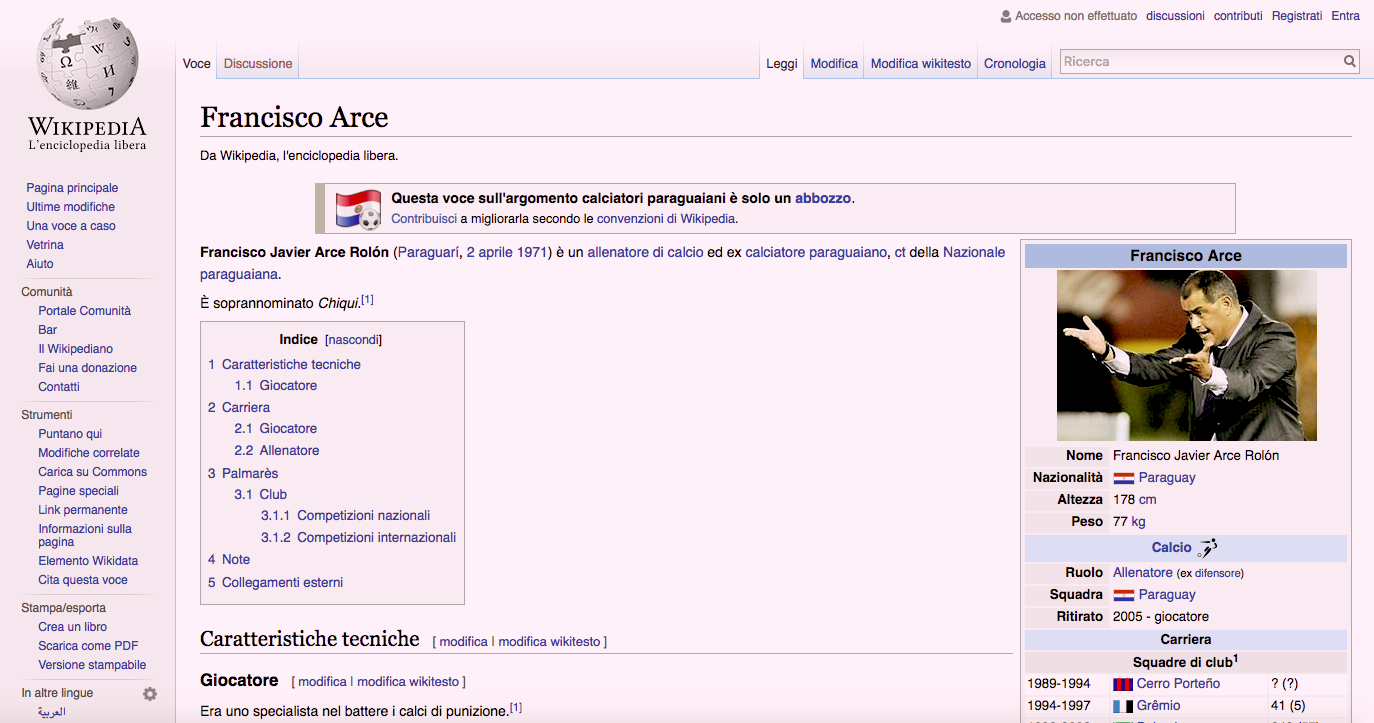Viewport: 1374px width, 723px height.
Task: Click Crea un libro
Action: coord(73,627)
